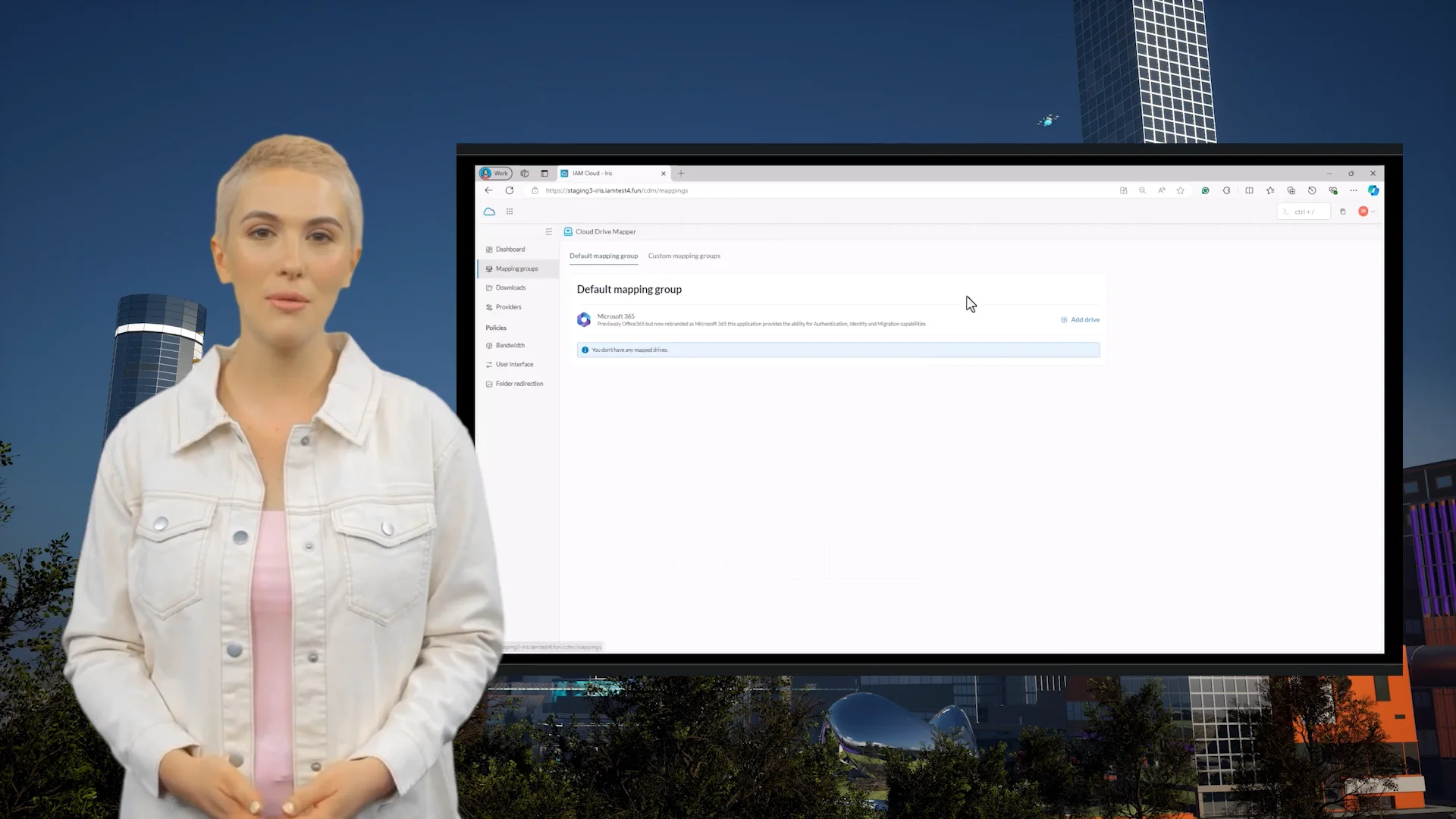Open the apps grid launcher icon
The height and width of the screenshot is (819, 1456).
(510, 212)
